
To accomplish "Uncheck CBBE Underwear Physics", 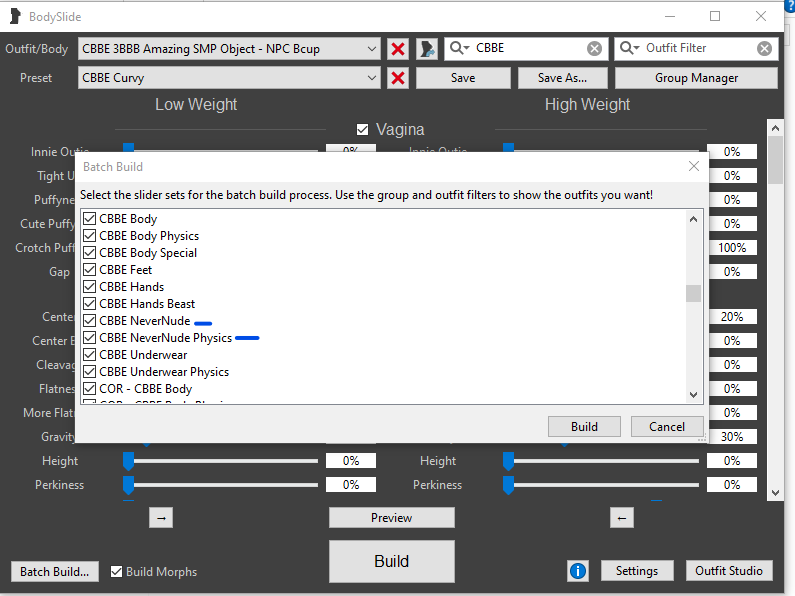I will click(x=90, y=372).
